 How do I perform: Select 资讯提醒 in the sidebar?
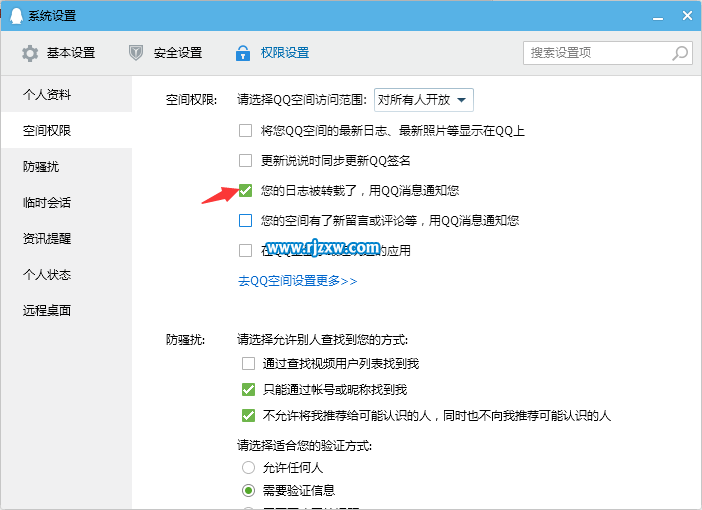(66, 239)
